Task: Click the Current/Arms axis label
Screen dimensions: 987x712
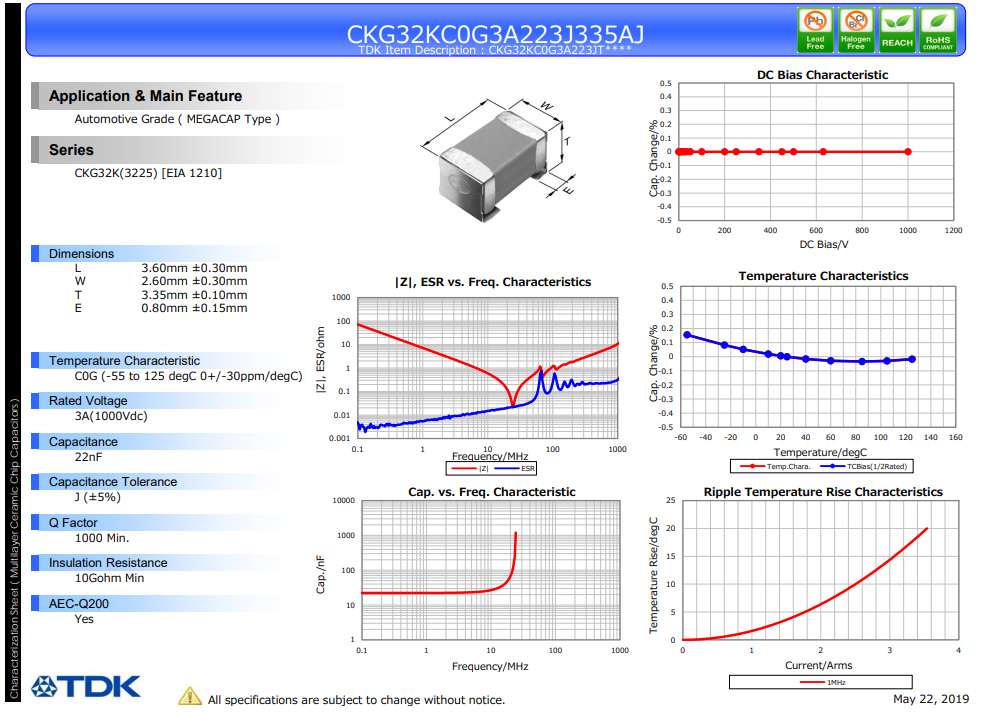Action: coord(818,665)
